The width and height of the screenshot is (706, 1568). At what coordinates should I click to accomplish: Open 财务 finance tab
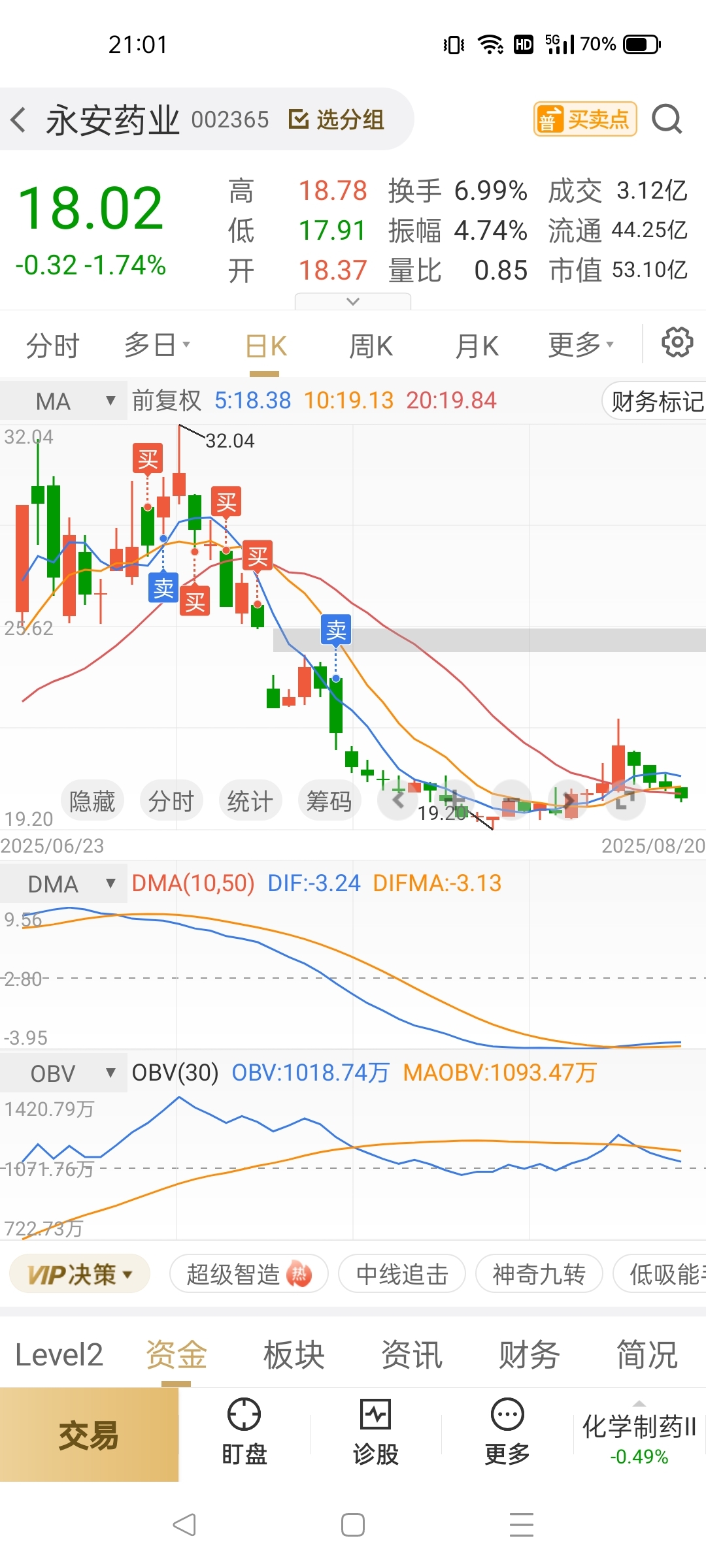(529, 1355)
